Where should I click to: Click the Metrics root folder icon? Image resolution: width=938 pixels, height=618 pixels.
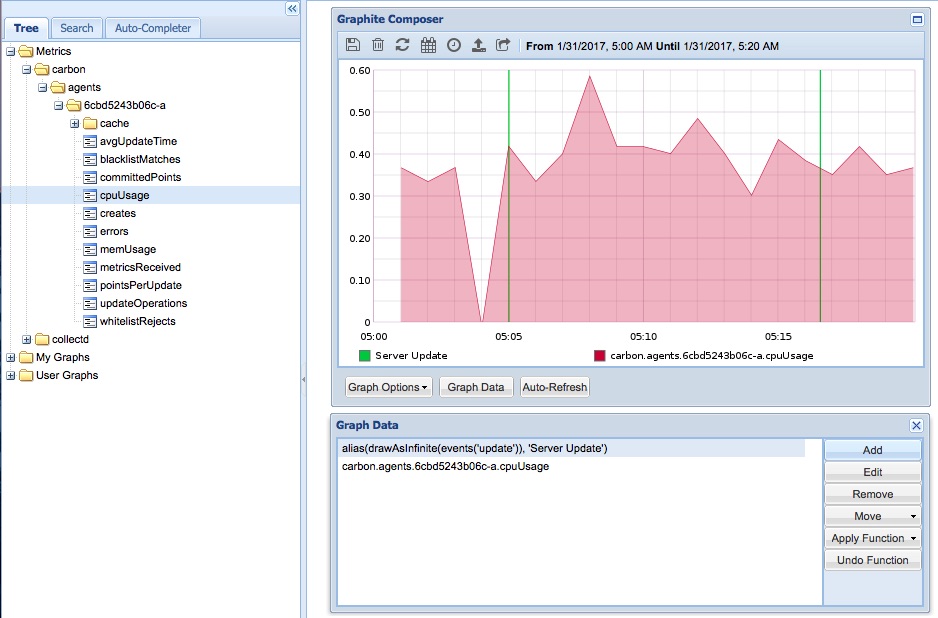26,51
